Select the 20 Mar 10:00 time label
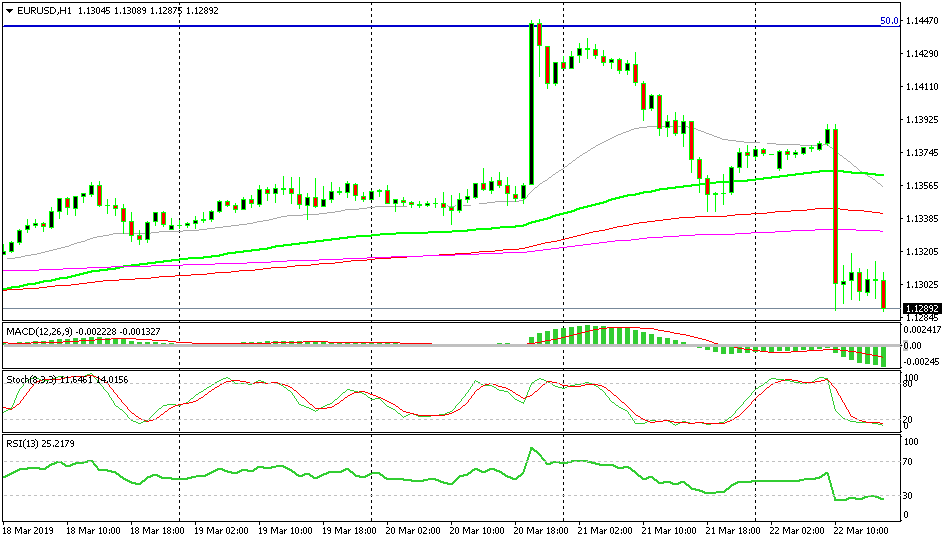 pos(477,531)
